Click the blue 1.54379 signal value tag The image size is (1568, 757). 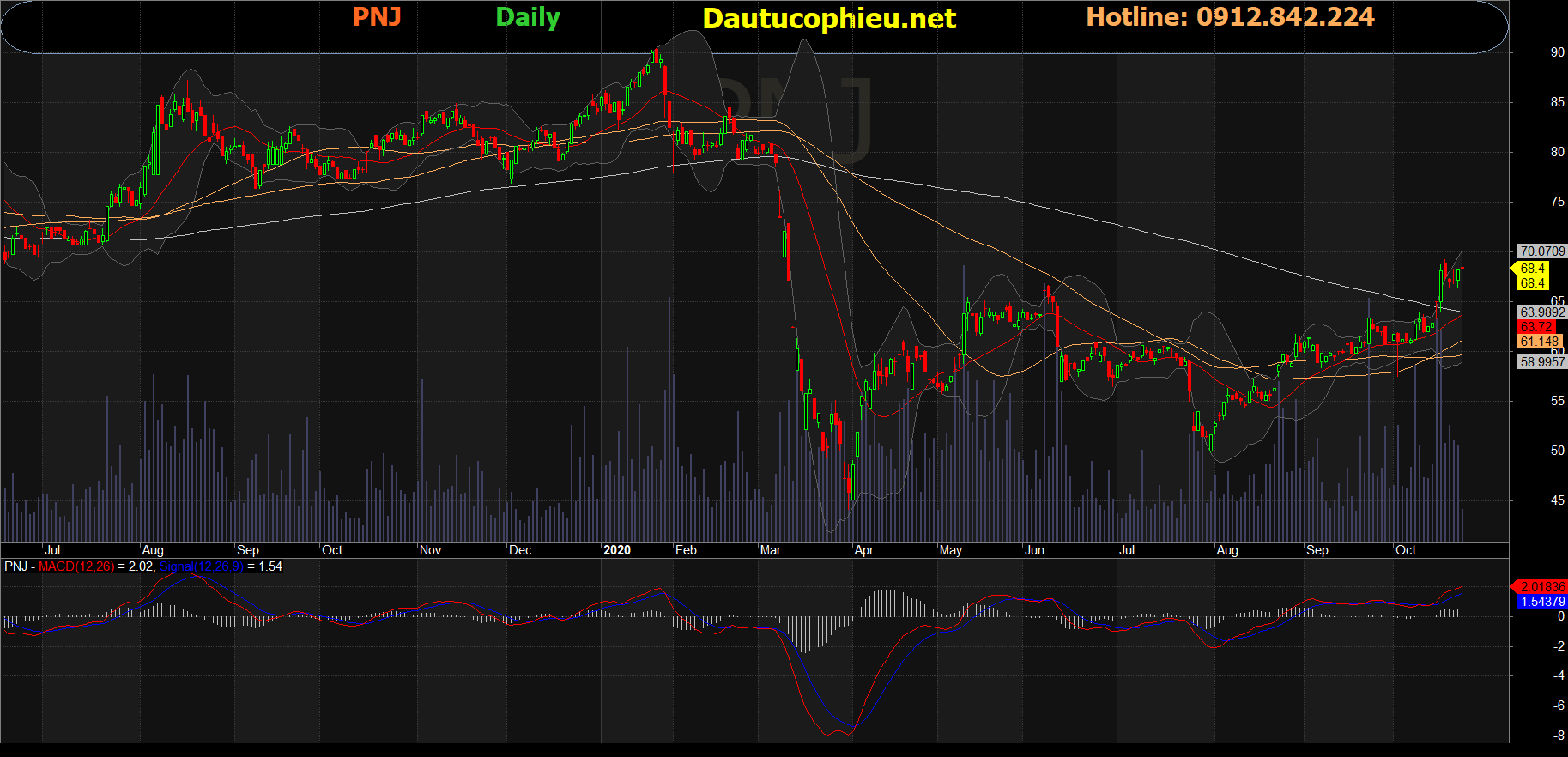click(x=1542, y=602)
